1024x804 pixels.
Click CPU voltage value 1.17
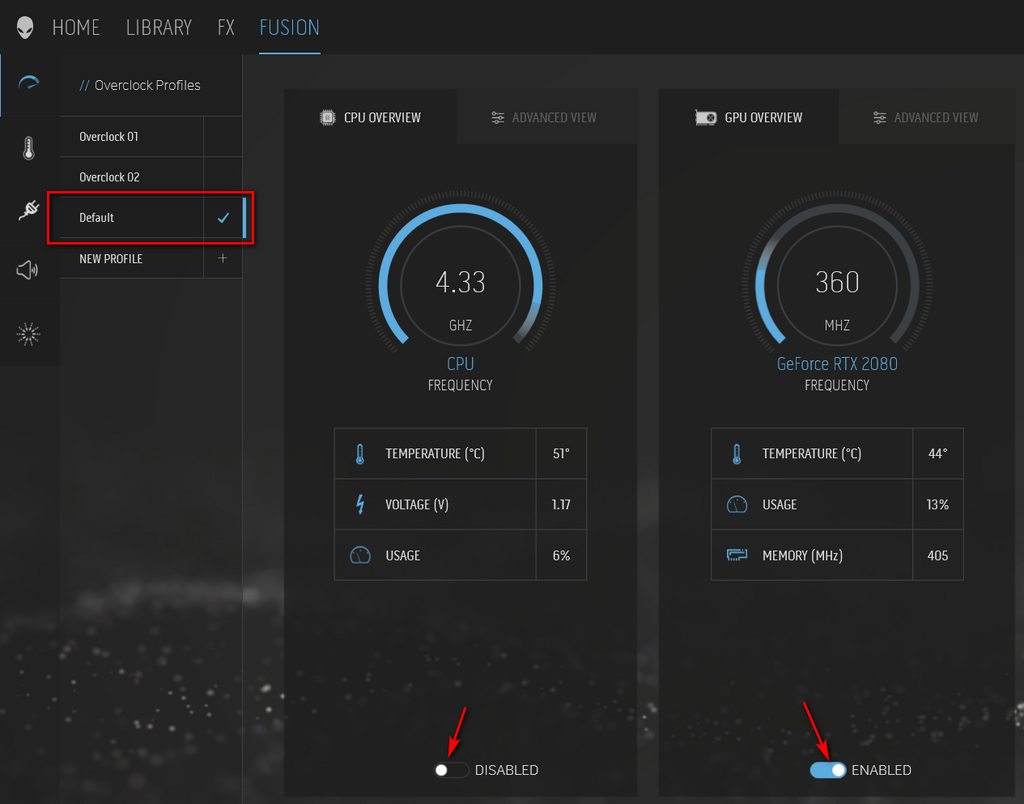point(561,504)
